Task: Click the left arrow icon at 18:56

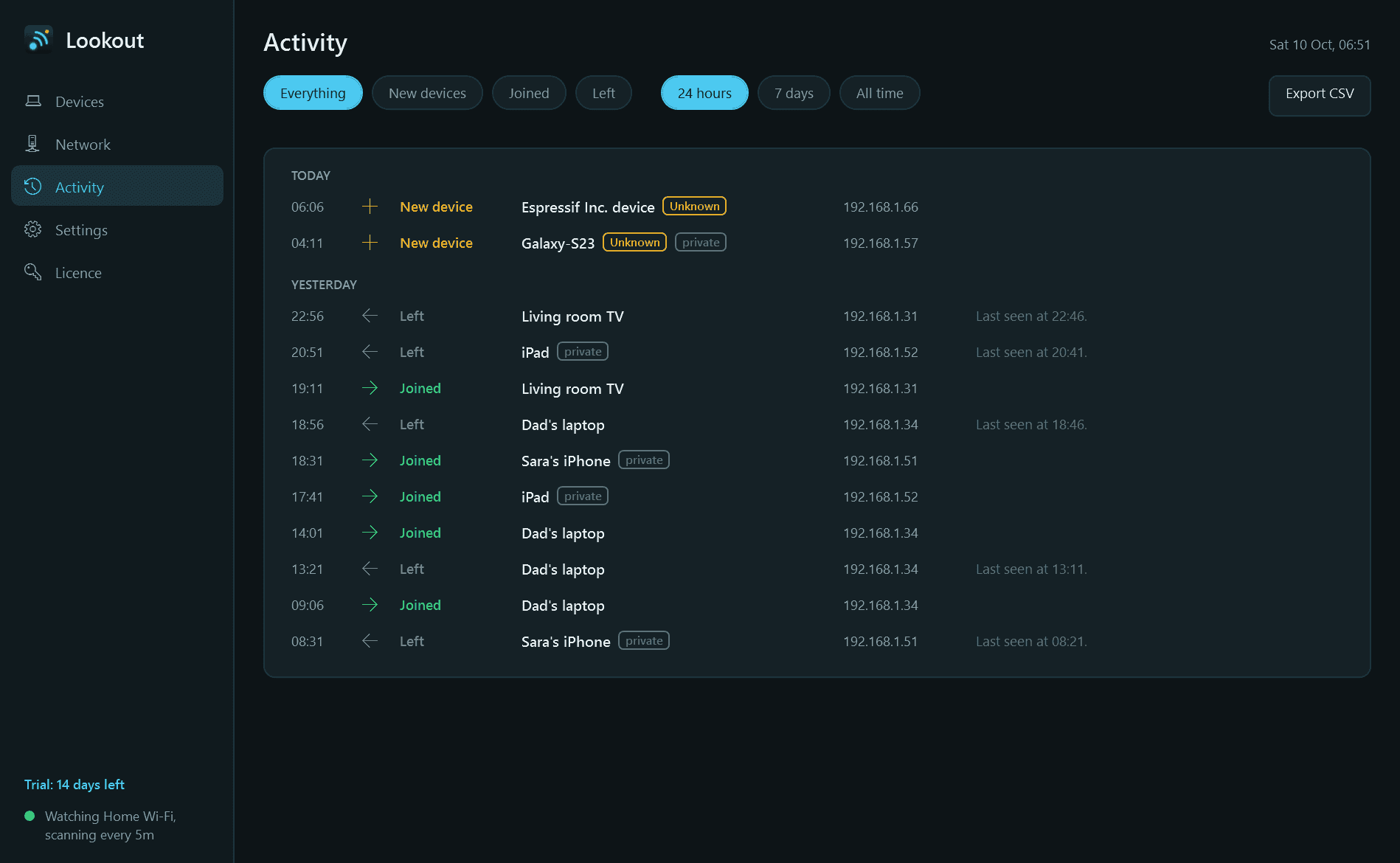Action: tap(370, 424)
